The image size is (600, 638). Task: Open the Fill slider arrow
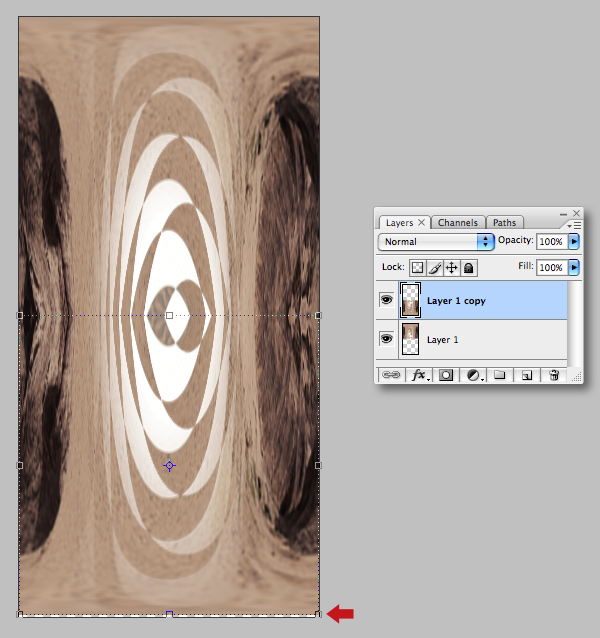click(x=574, y=267)
